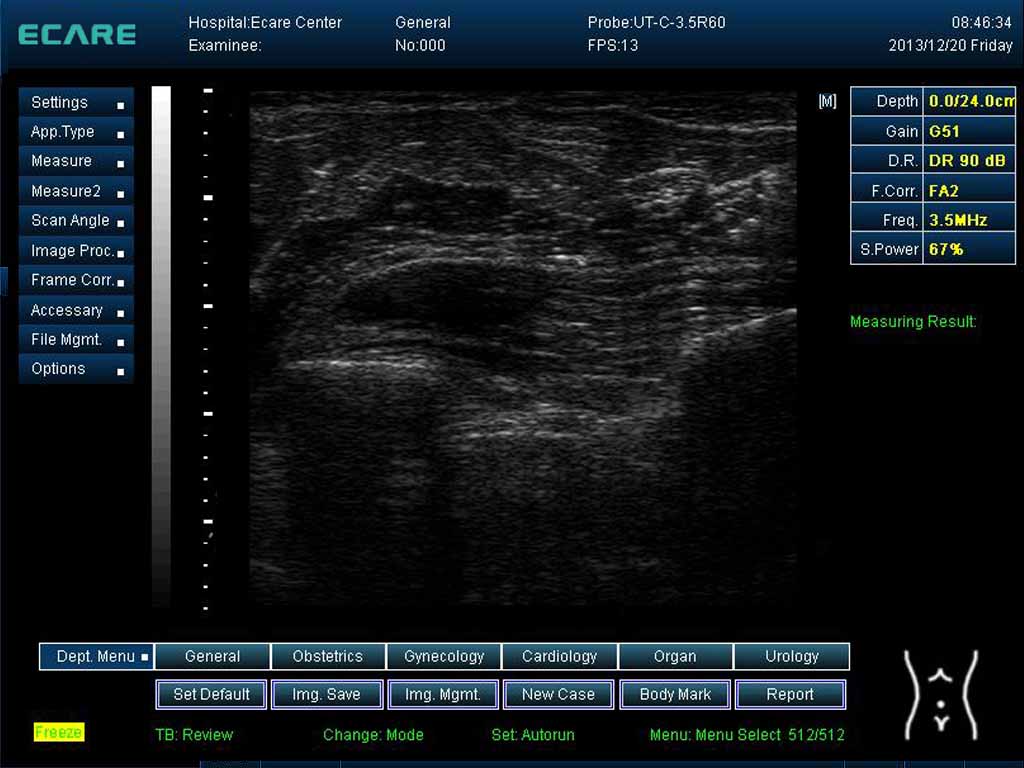Open Image Proc. settings

[76, 251]
